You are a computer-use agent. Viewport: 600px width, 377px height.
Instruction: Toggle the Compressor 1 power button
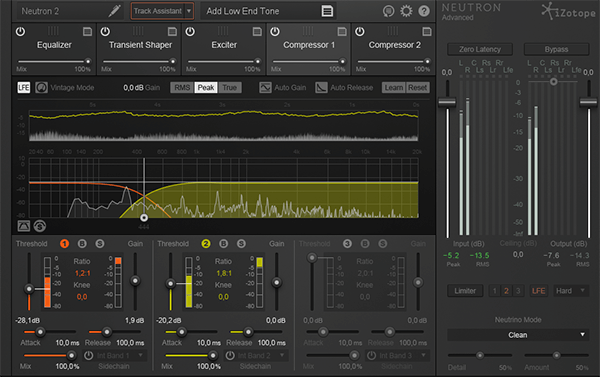[275, 31]
